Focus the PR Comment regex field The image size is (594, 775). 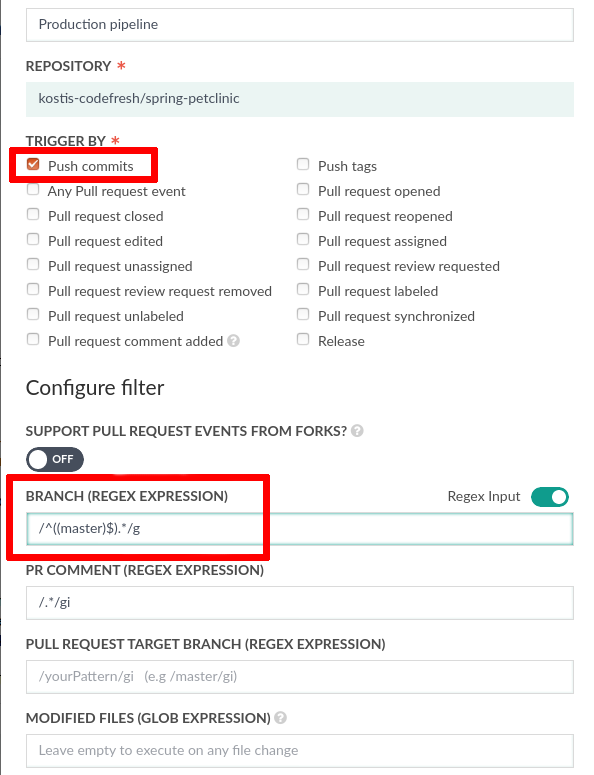299,603
